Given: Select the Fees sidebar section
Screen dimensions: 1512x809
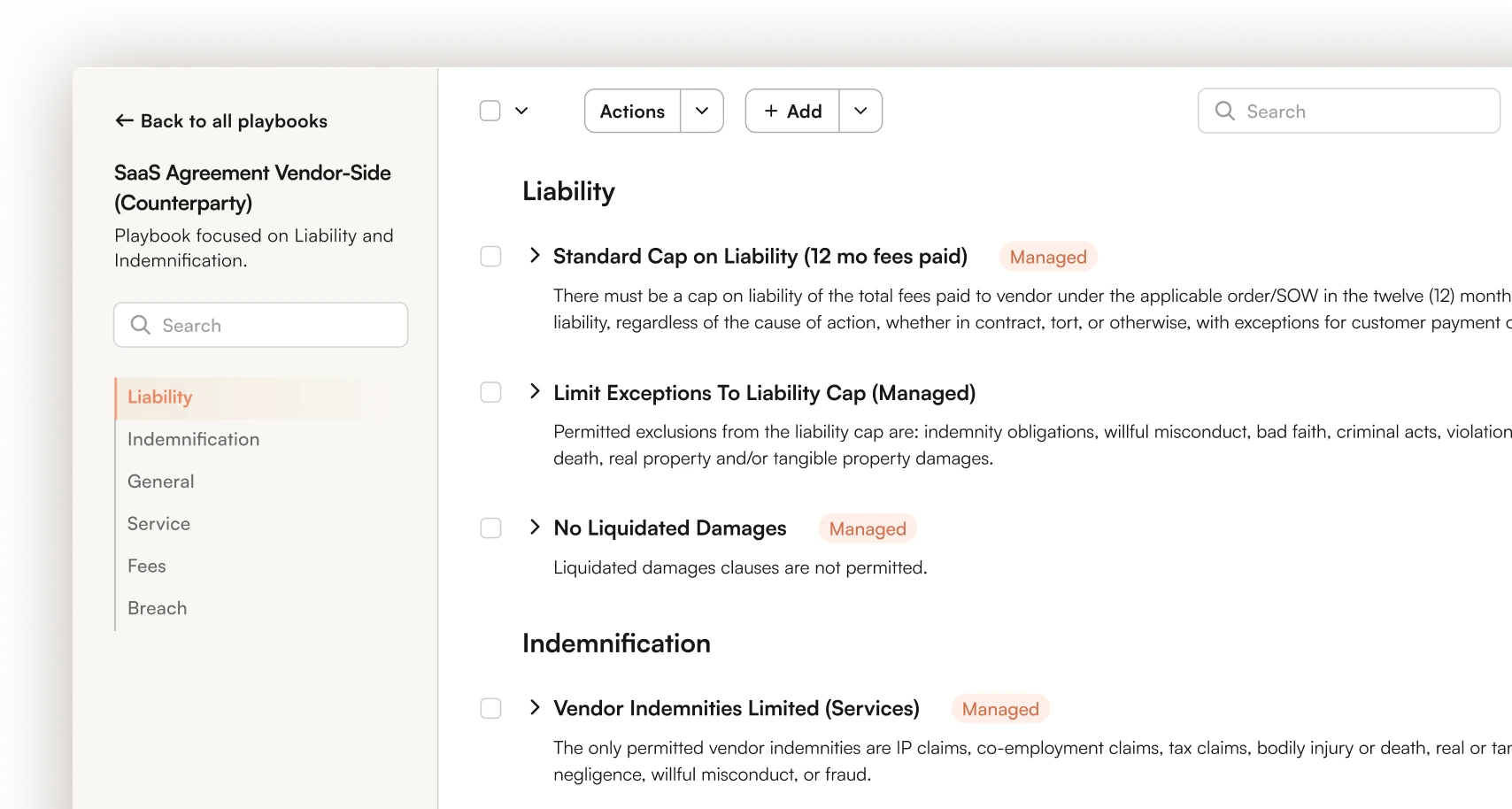Looking at the screenshot, I should [x=147, y=566].
